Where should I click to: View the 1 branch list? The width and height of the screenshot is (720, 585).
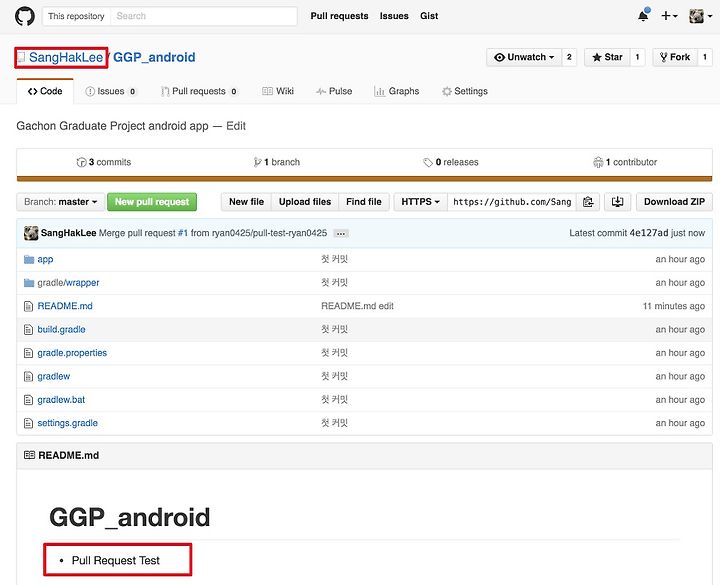click(x=276, y=162)
